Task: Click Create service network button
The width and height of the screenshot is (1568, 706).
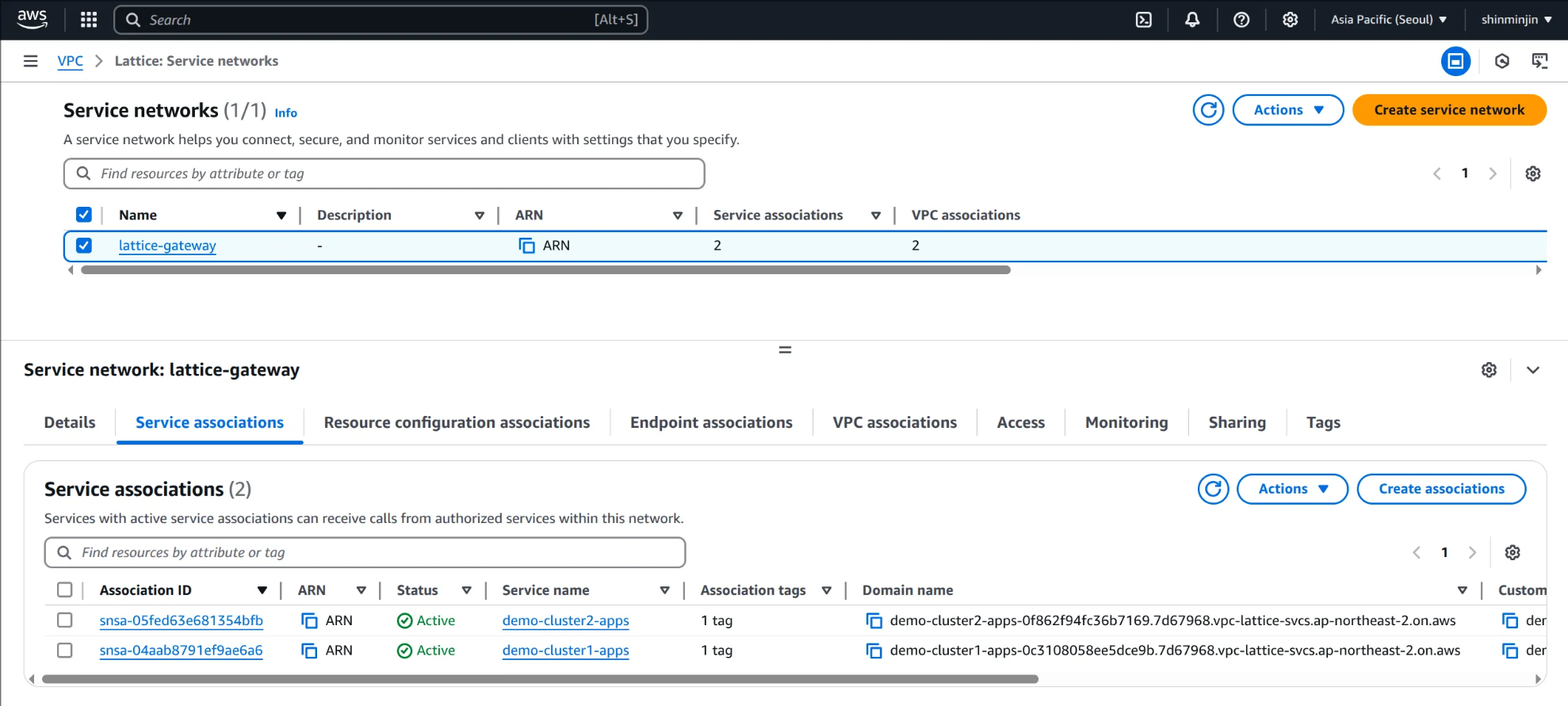Action: point(1449,110)
